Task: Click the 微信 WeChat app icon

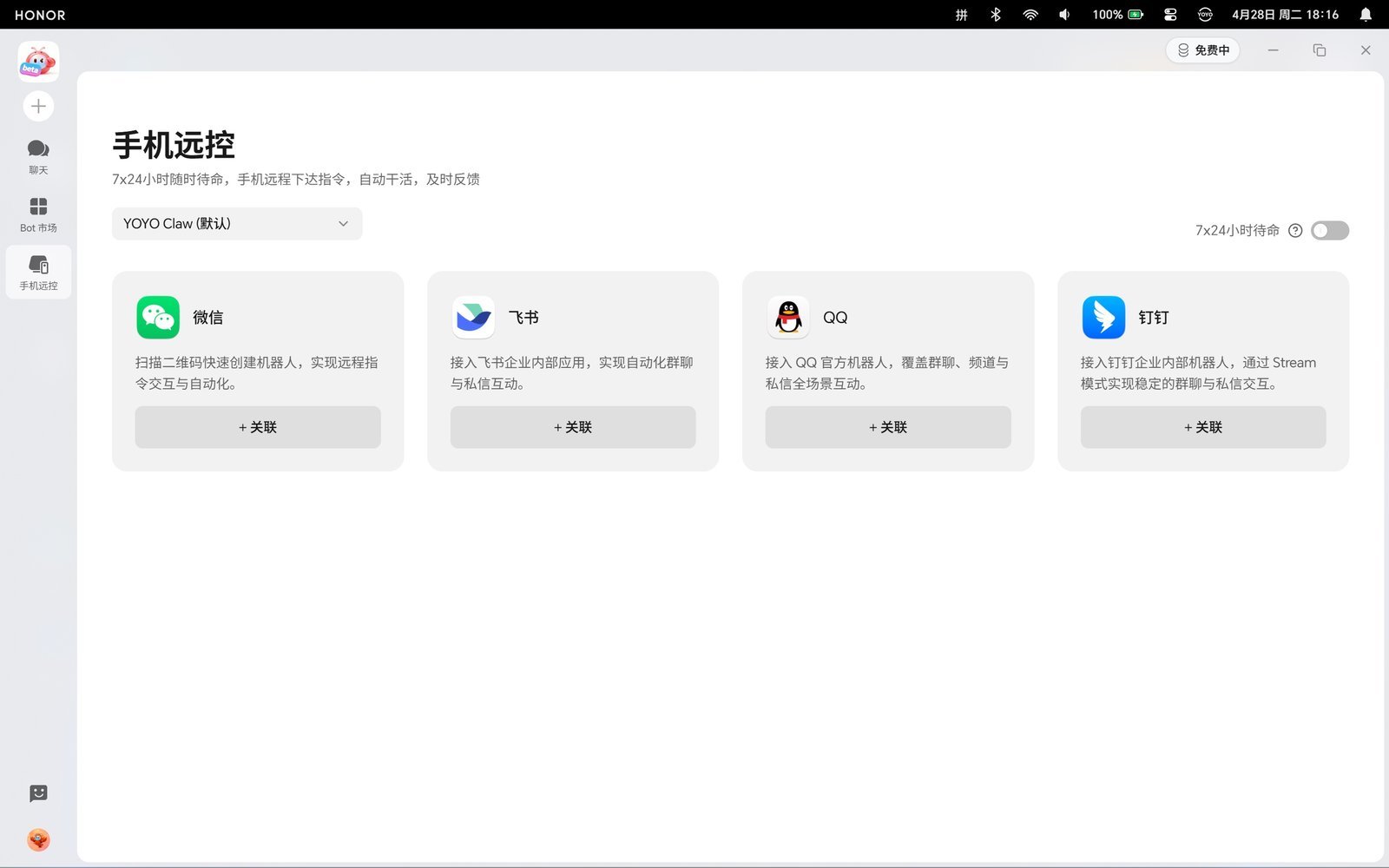Action: click(158, 318)
